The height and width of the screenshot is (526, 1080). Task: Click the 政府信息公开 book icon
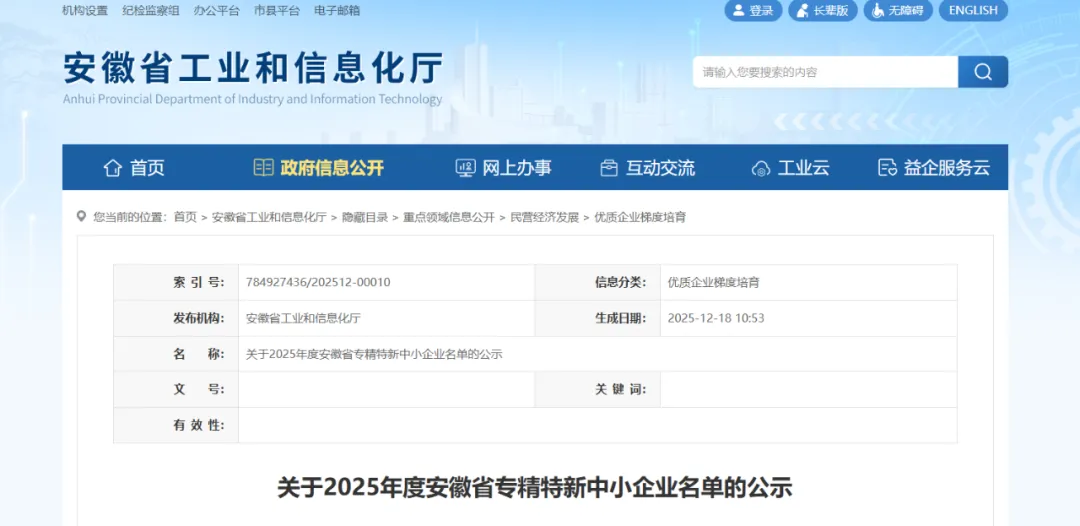[263, 168]
